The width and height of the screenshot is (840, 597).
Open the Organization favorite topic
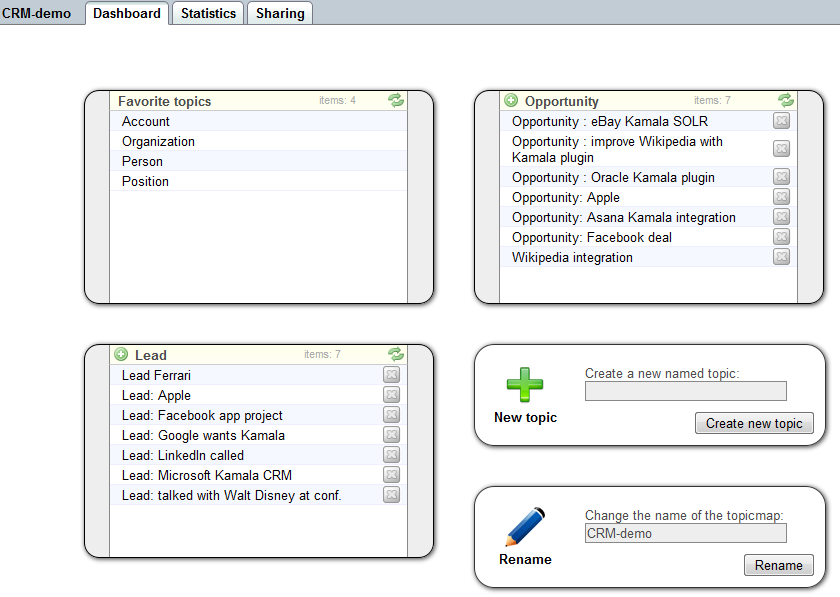pos(158,141)
